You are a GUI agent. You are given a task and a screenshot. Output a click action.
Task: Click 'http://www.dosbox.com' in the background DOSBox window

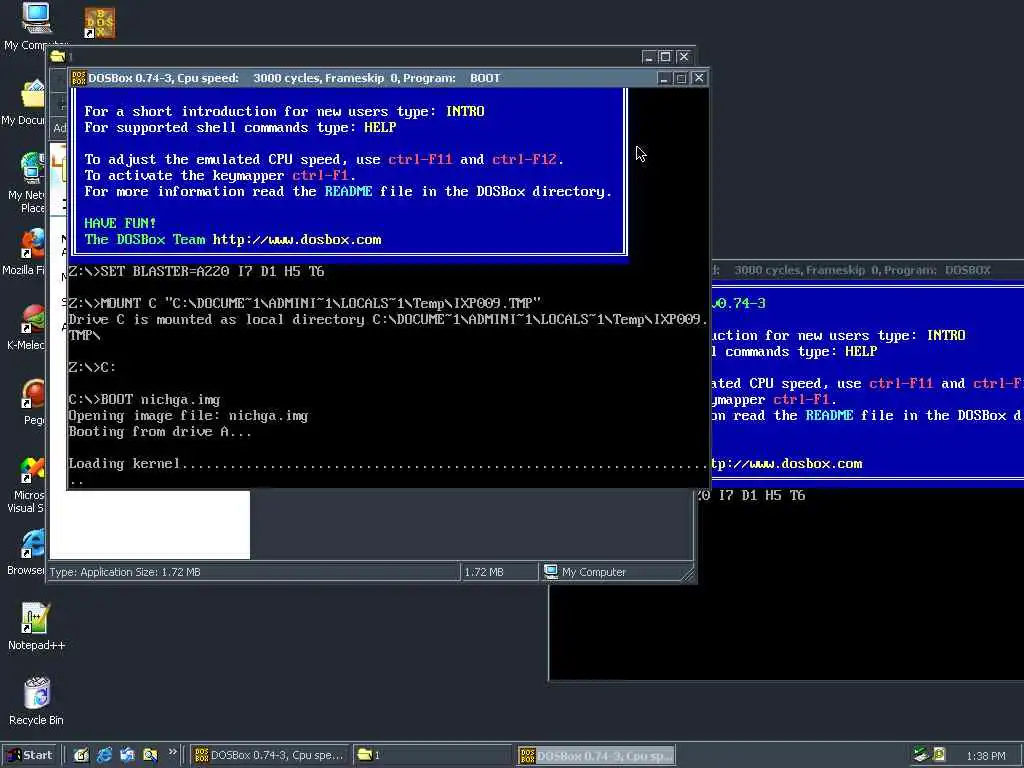787,464
